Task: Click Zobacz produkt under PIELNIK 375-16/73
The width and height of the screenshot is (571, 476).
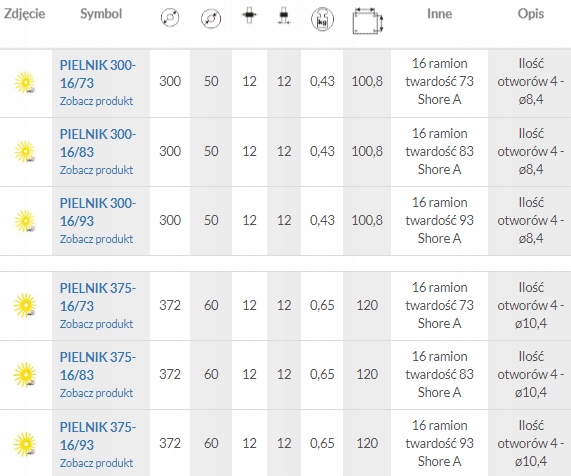Action: tap(97, 324)
